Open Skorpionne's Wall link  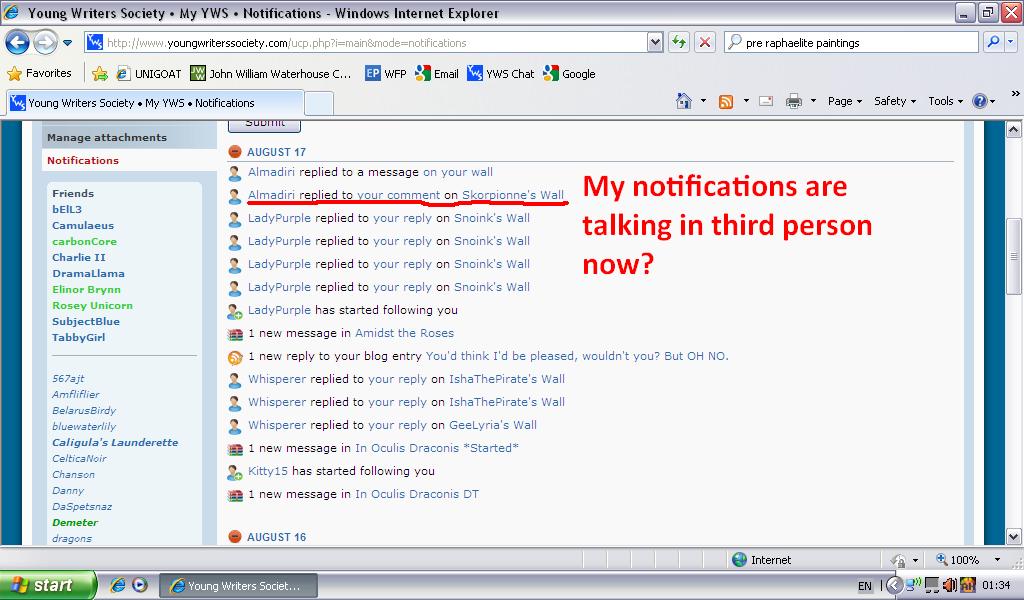pos(513,195)
